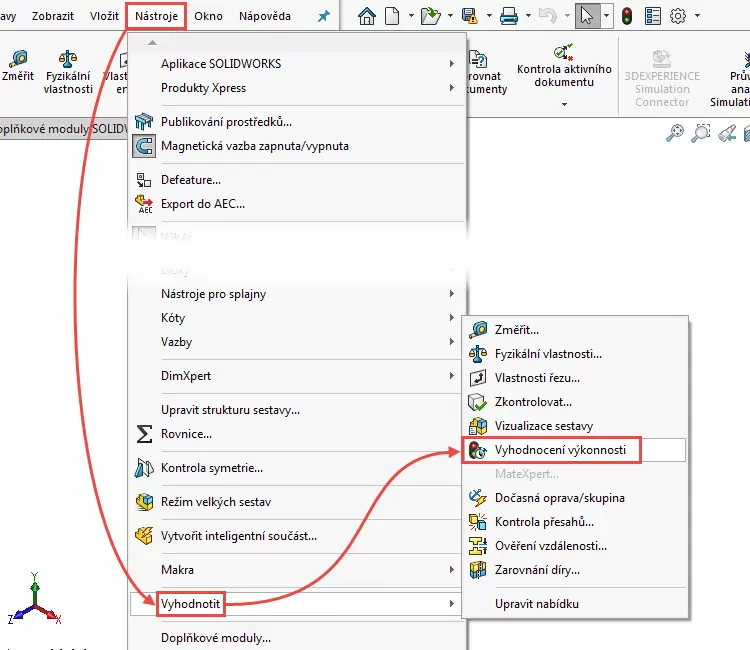Viewport: 750px width, 650px height.
Task: Expand Aplikace SOLIDWORKS submenu
Action: (297, 64)
